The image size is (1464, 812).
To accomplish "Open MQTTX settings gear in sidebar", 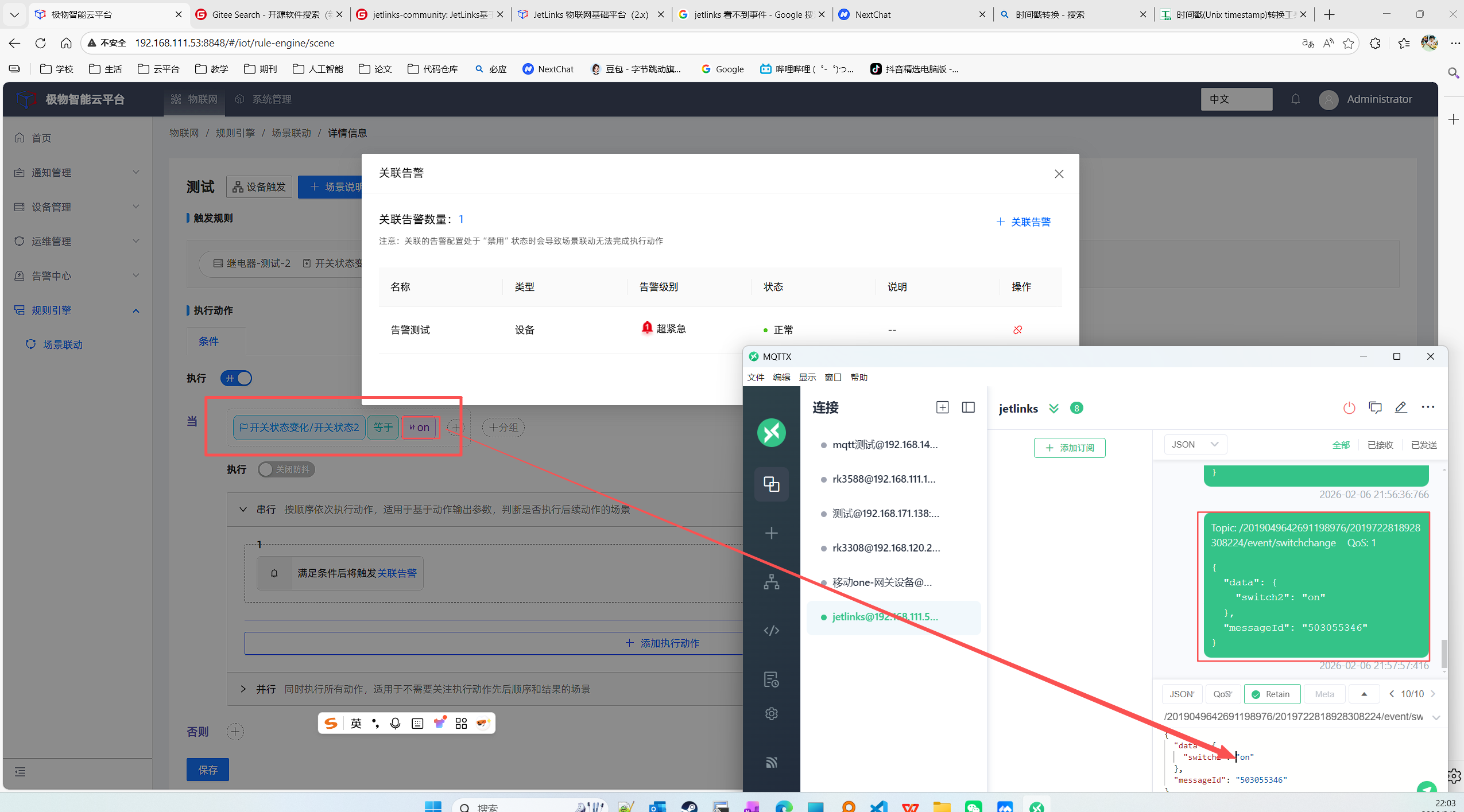I will click(x=771, y=713).
